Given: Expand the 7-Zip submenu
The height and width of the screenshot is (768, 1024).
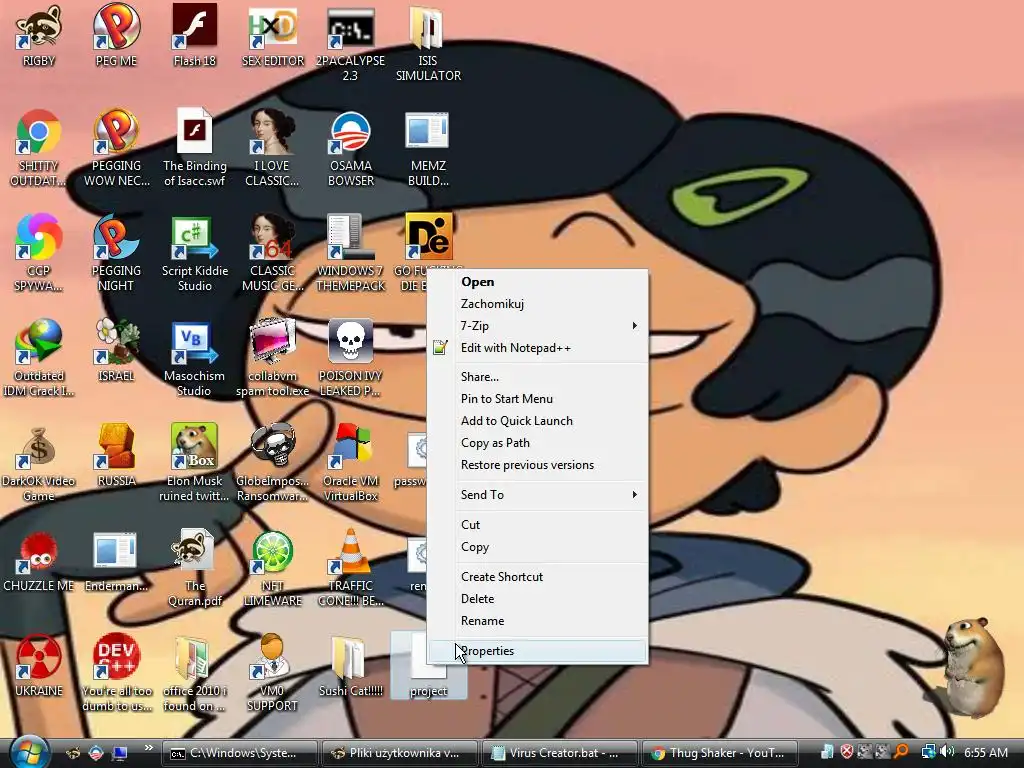Looking at the screenshot, I should (537, 326).
